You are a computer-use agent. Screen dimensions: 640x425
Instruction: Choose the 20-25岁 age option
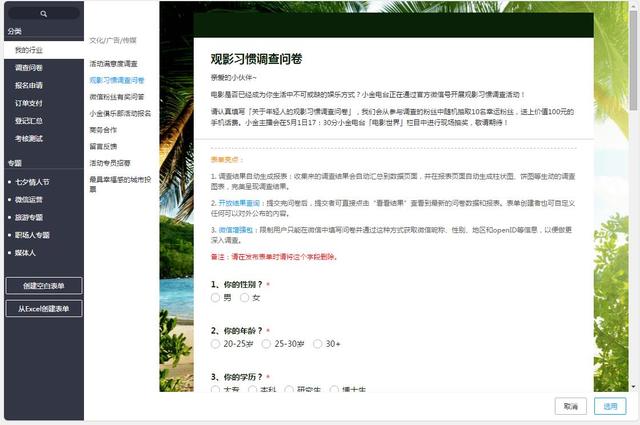pyautogui.click(x=215, y=344)
